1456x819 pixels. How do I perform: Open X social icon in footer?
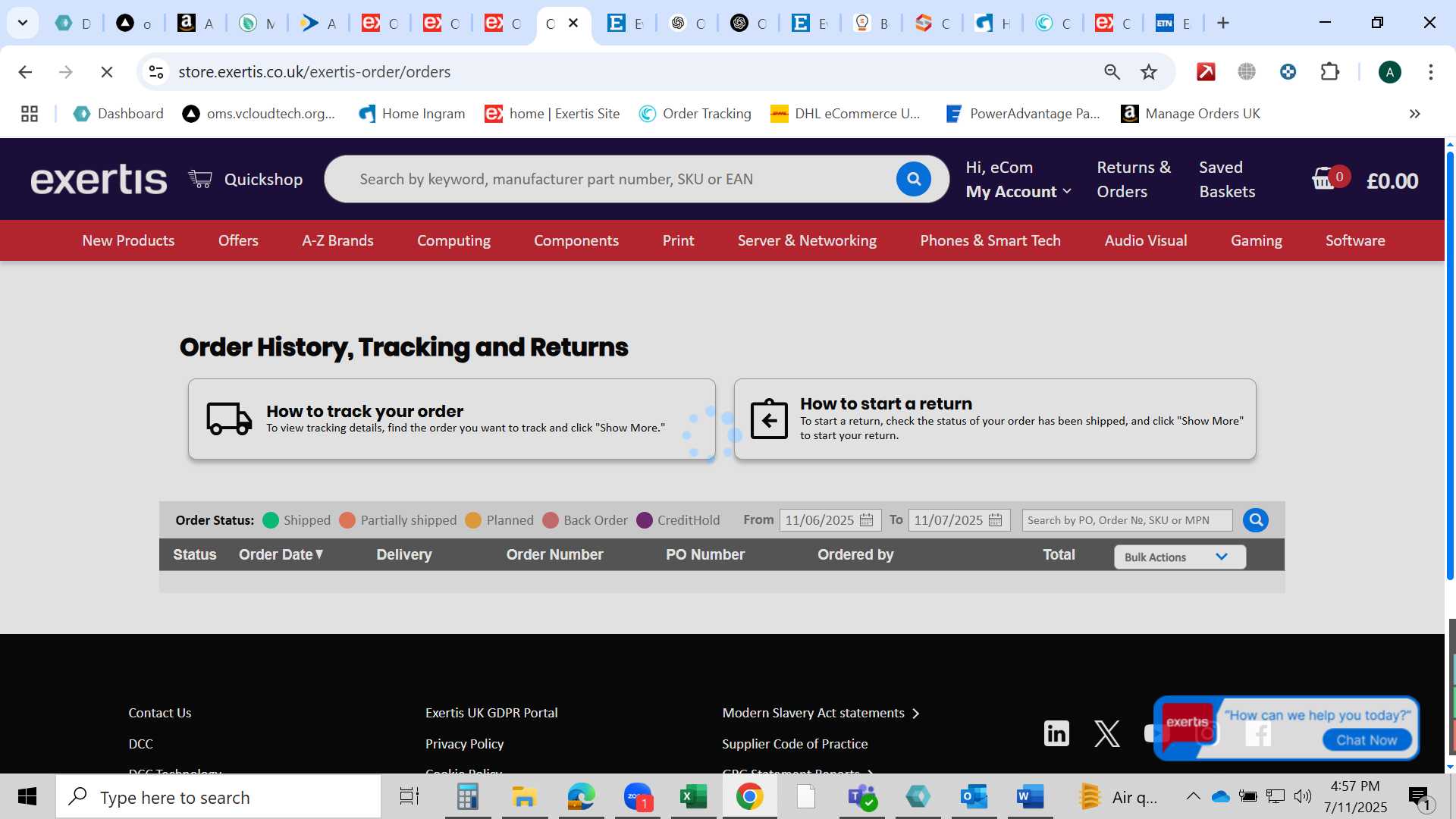(1106, 733)
